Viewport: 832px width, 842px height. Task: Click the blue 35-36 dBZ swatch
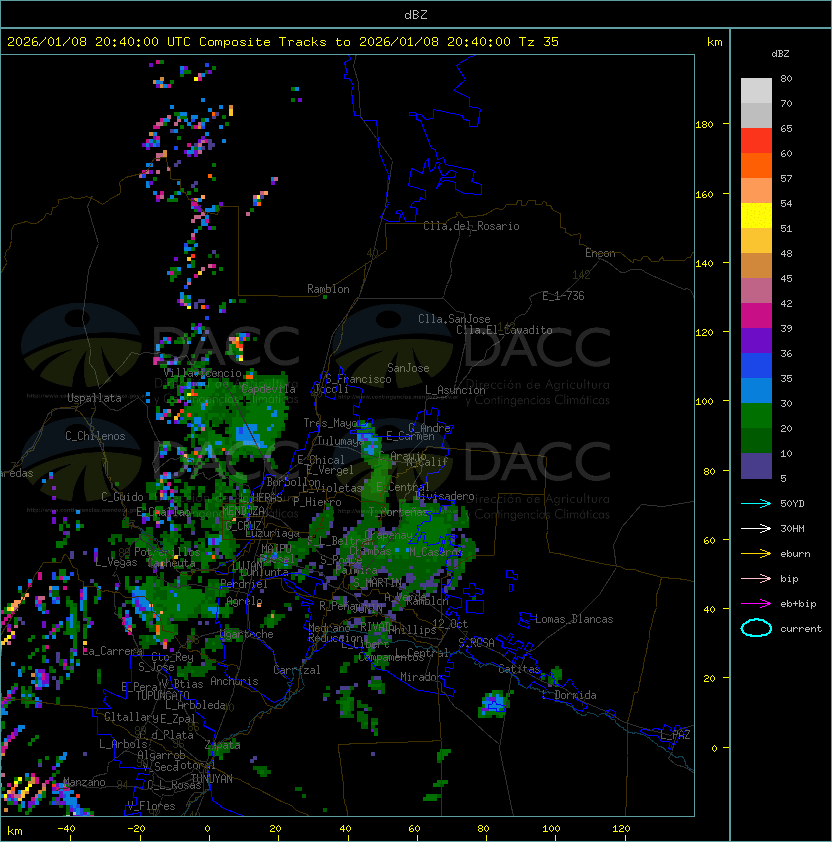pyautogui.click(x=756, y=366)
